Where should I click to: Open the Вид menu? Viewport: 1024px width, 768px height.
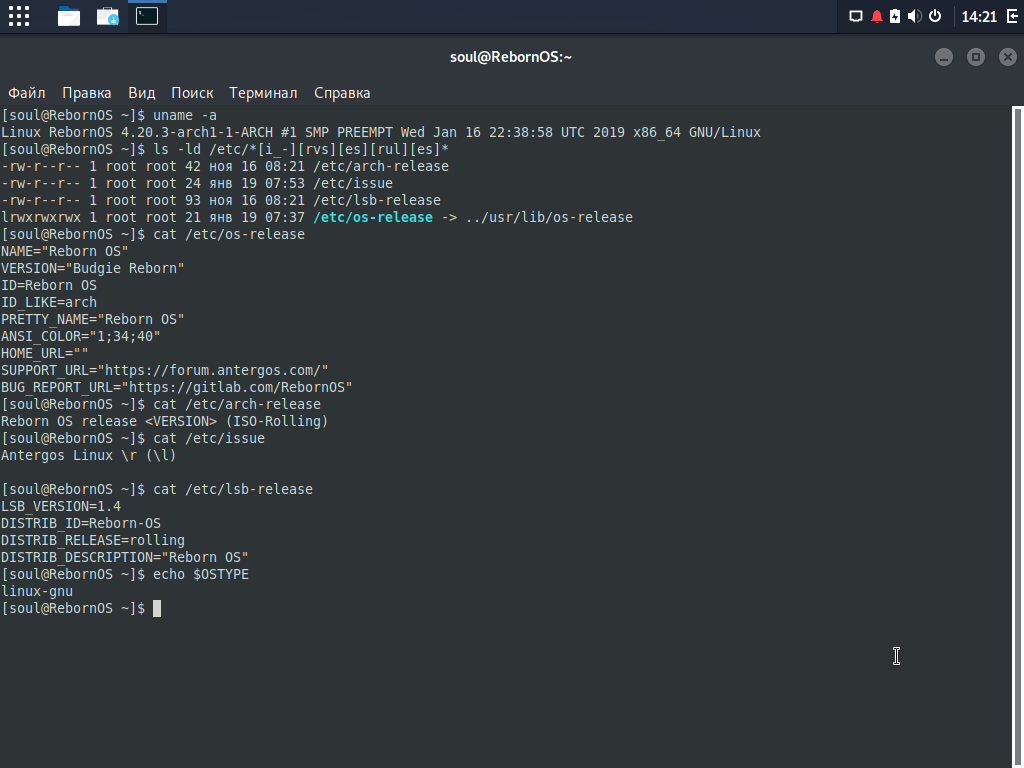(142, 93)
